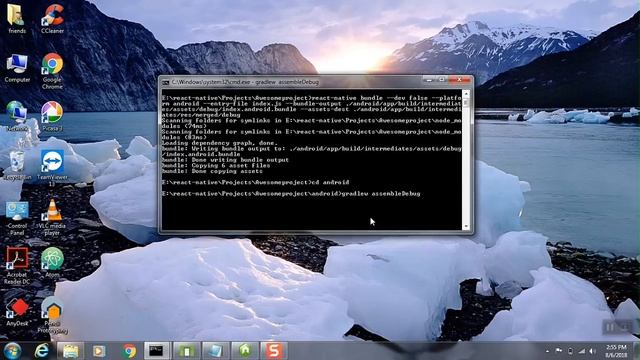Open Chrome from the taskbar
The image size is (640, 360).
129,351
